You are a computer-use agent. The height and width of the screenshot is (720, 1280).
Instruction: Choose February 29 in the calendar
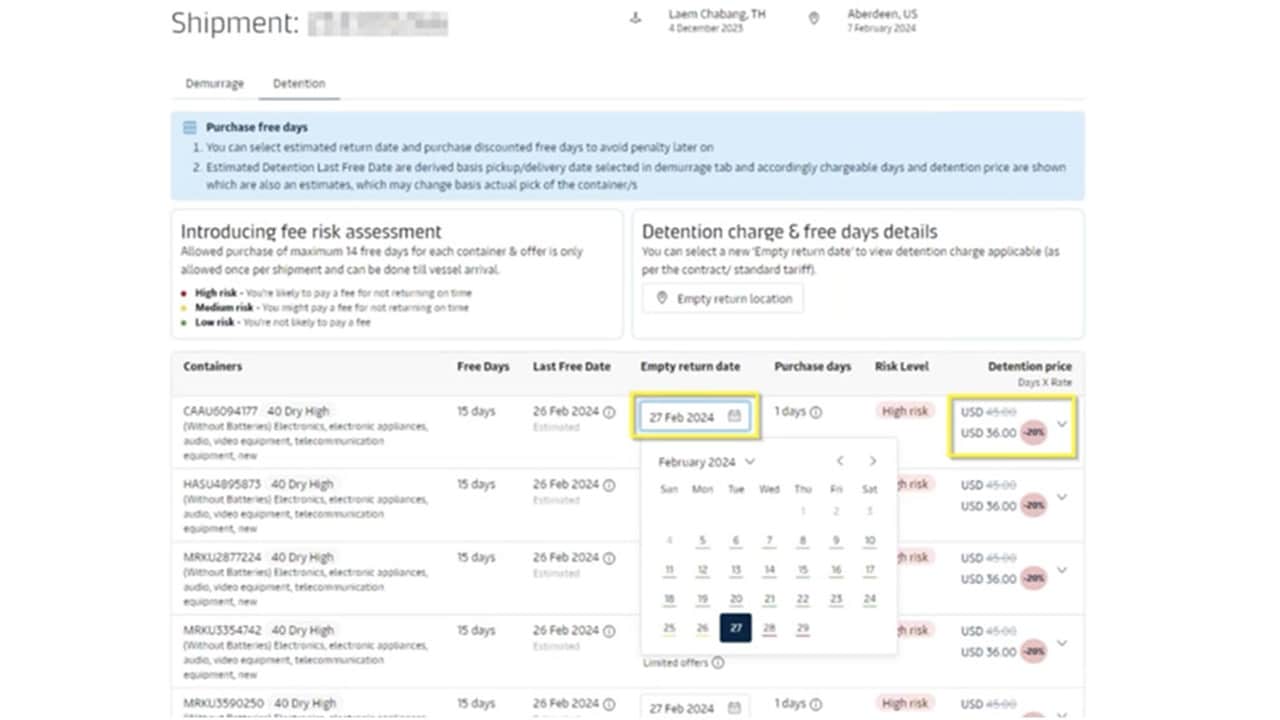click(x=802, y=629)
